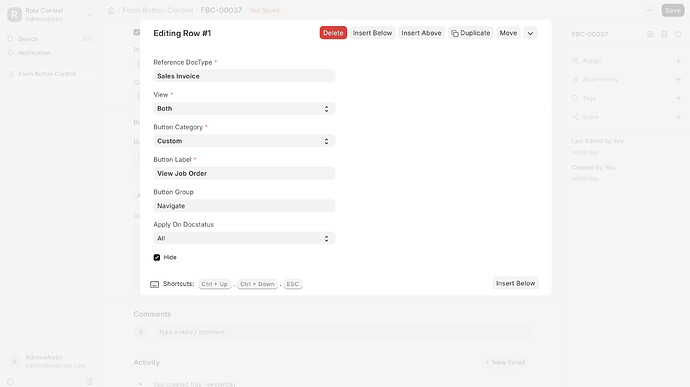Click the edit icon beside FBC-00037
The image size is (690, 387).
pos(650,34)
